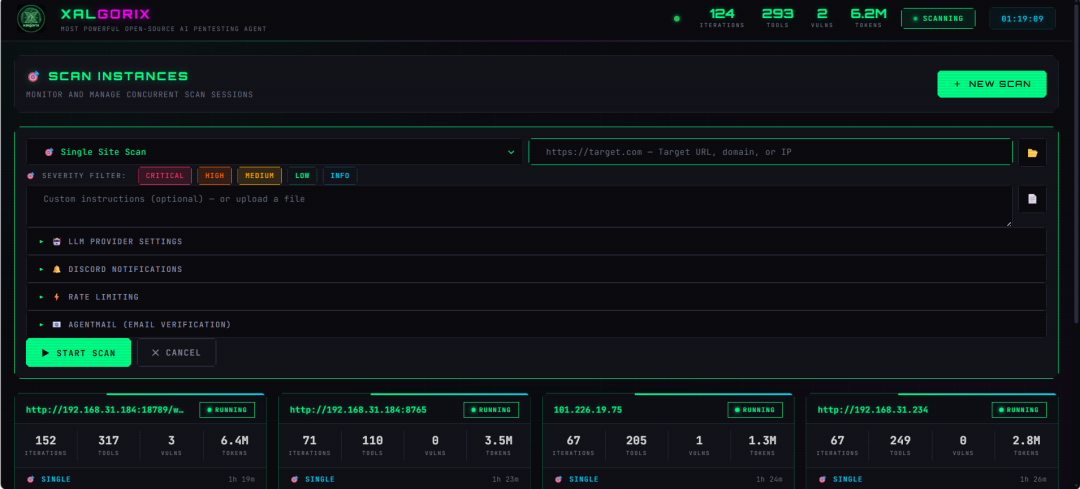Click the Custom instructions text area
The height and width of the screenshot is (489, 1080).
[520, 206]
